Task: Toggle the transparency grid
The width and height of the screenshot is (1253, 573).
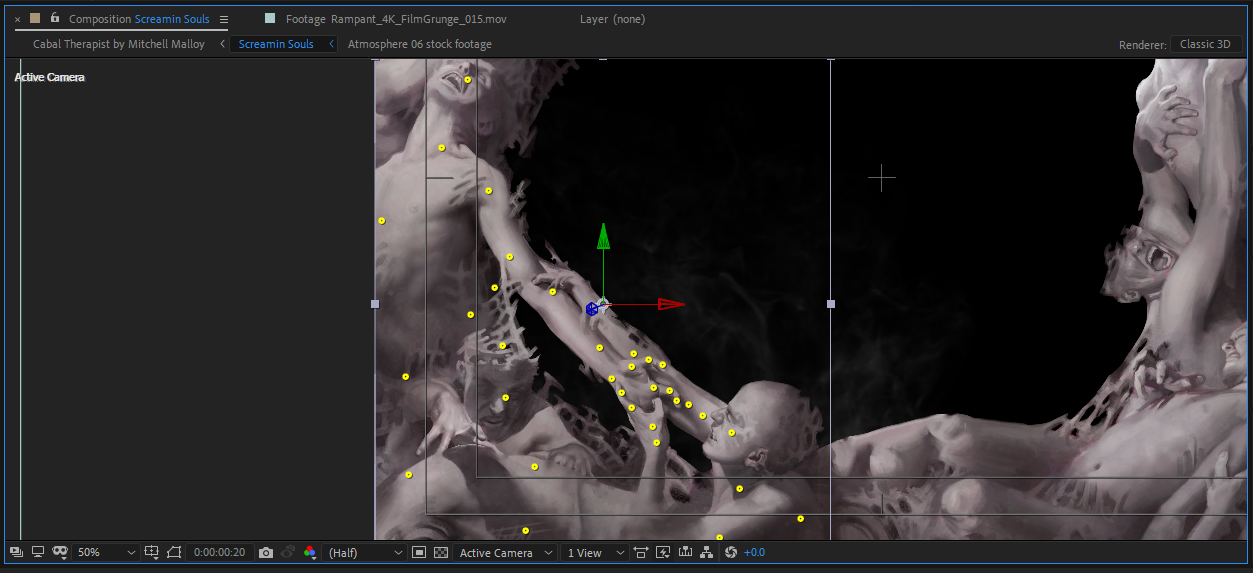Action: click(x=441, y=552)
